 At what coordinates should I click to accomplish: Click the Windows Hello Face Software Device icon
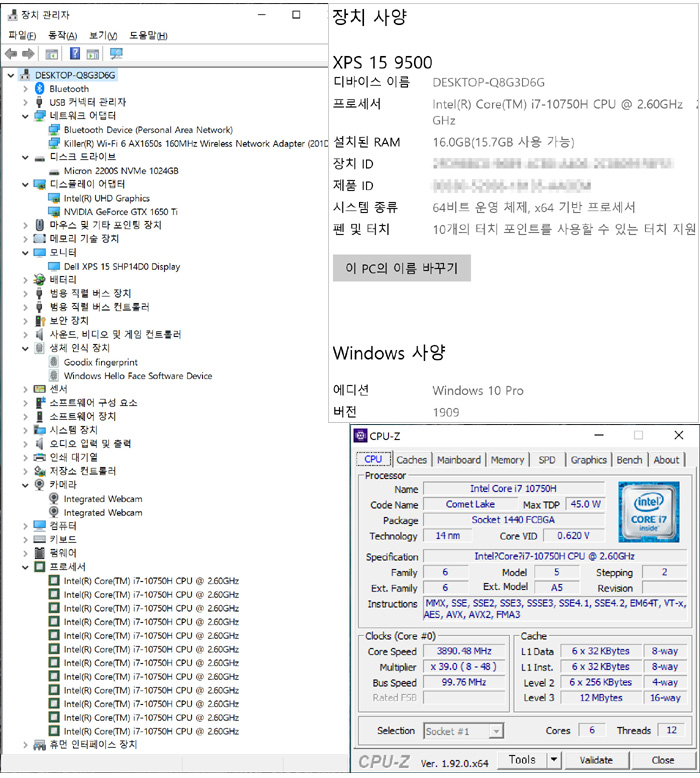(x=54, y=376)
